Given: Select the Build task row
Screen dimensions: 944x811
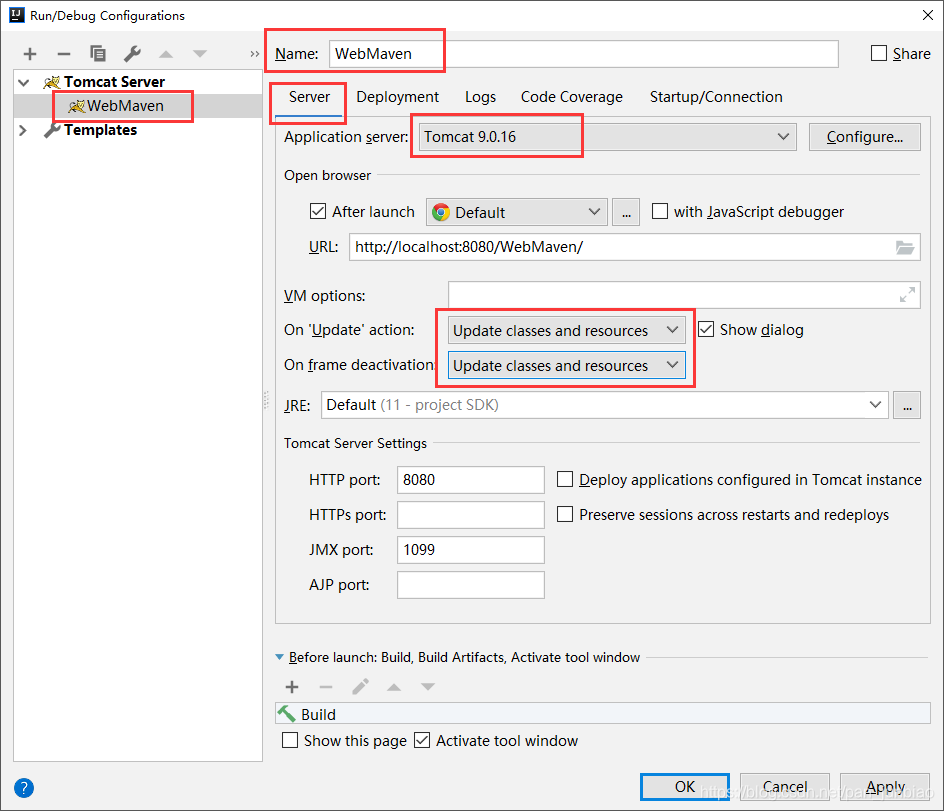Looking at the screenshot, I should [603, 714].
